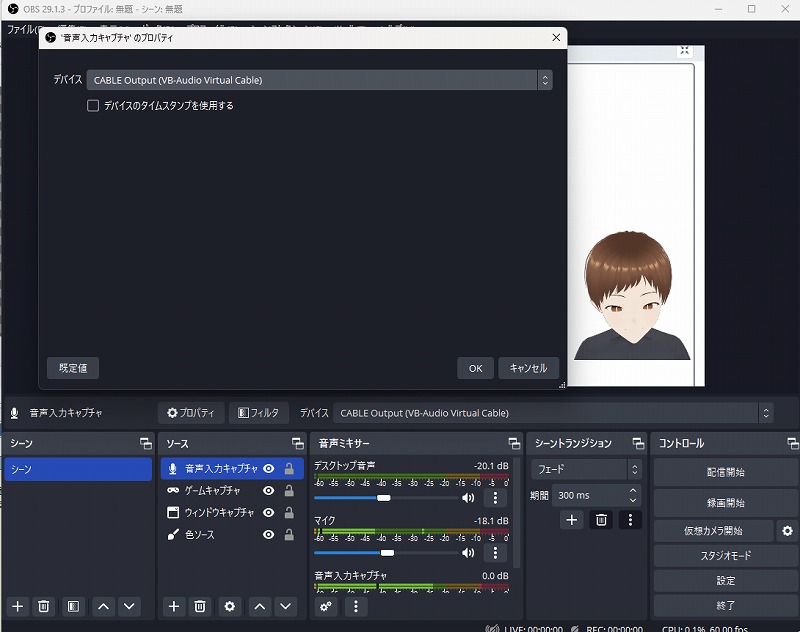Start virtual camera 仮想カメラ開始
The height and width of the screenshot is (632, 800).
coord(713,531)
